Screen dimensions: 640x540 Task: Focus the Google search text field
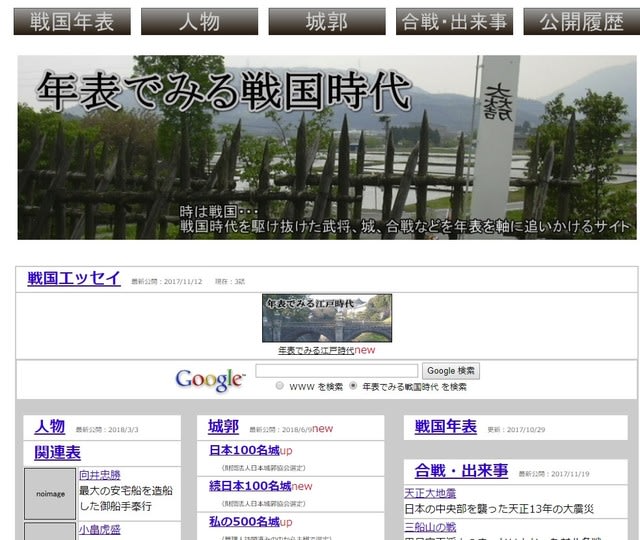pos(337,371)
